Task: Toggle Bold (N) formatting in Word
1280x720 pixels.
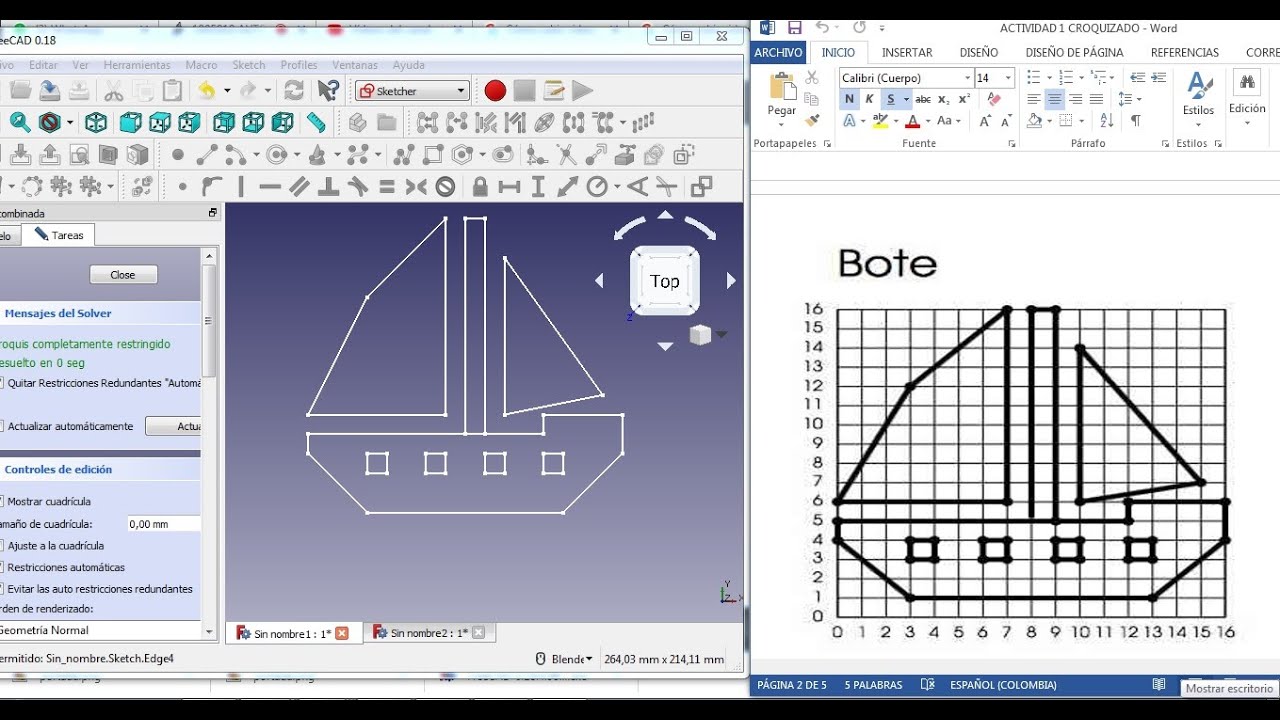Action: [849, 99]
